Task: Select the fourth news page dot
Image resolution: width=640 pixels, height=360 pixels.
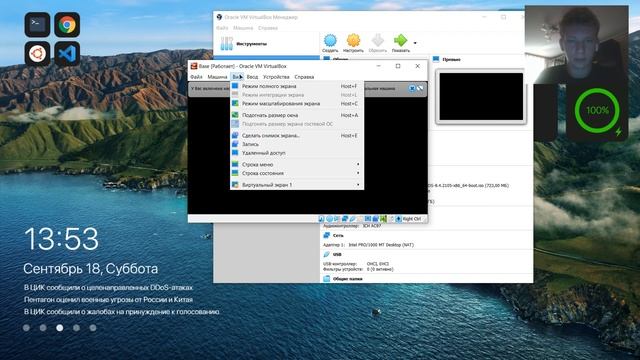Action: coord(76,328)
